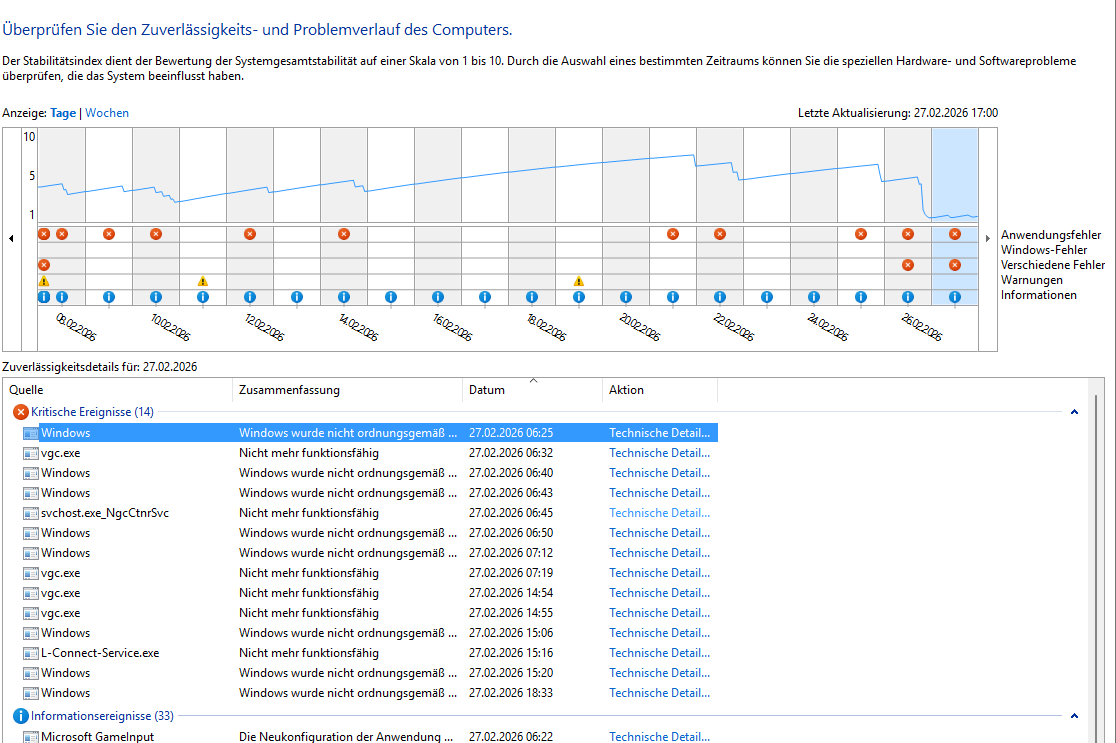Click information icon for 23.02.2026
Image resolution: width=1116 pixels, height=743 pixels.
click(x=767, y=297)
